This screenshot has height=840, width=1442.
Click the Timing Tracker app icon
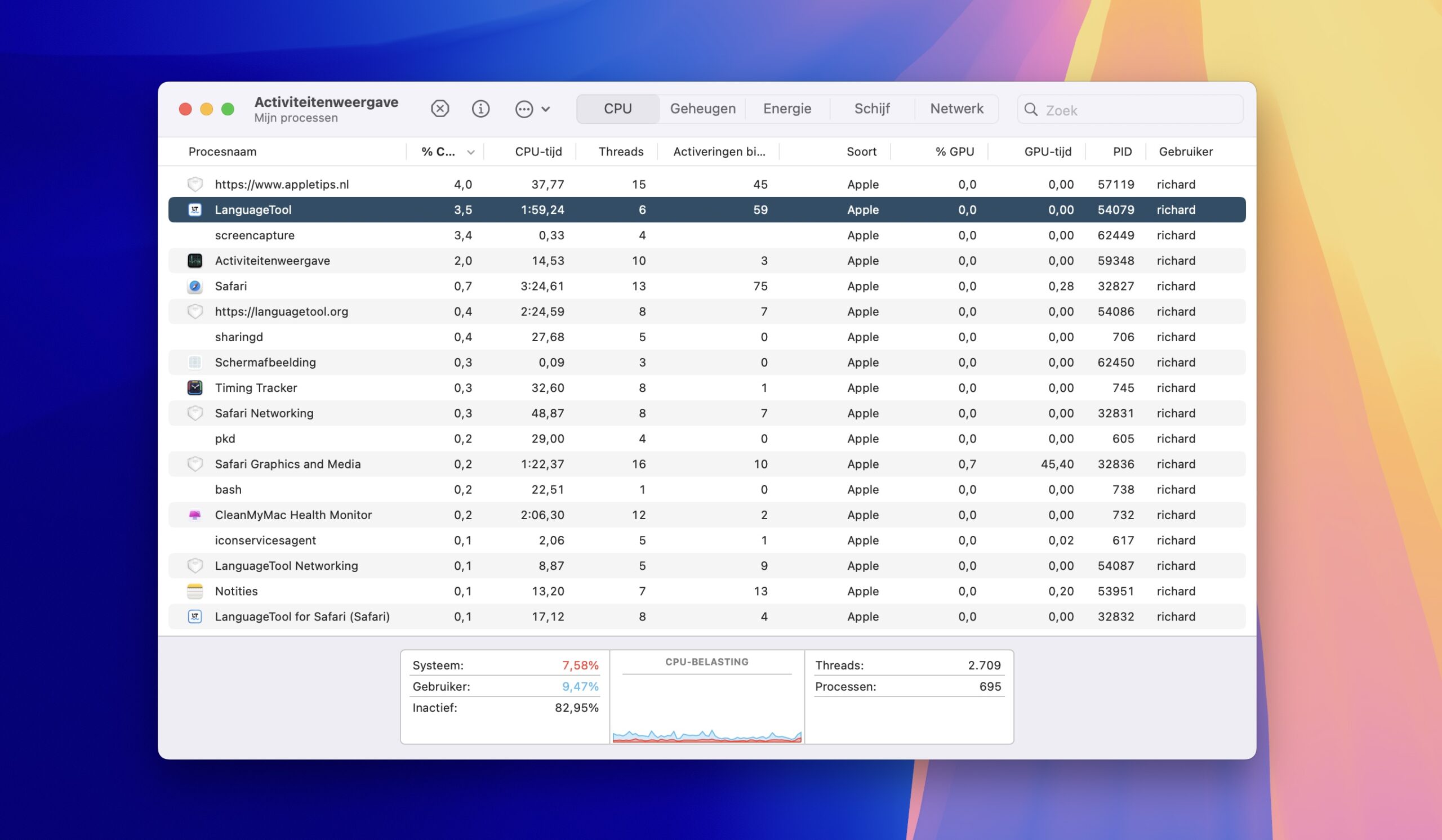tap(194, 388)
